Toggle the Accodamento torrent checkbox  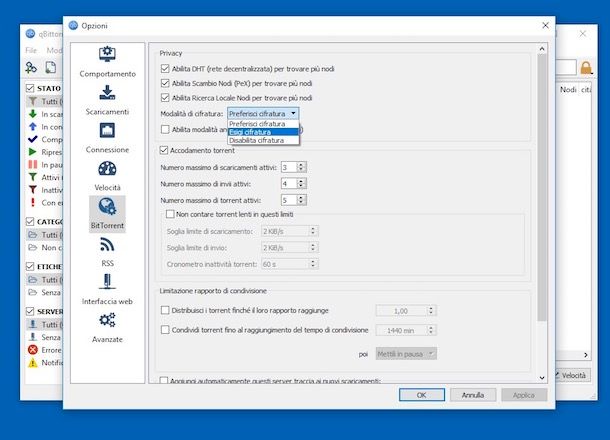click(x=164, y=150)
